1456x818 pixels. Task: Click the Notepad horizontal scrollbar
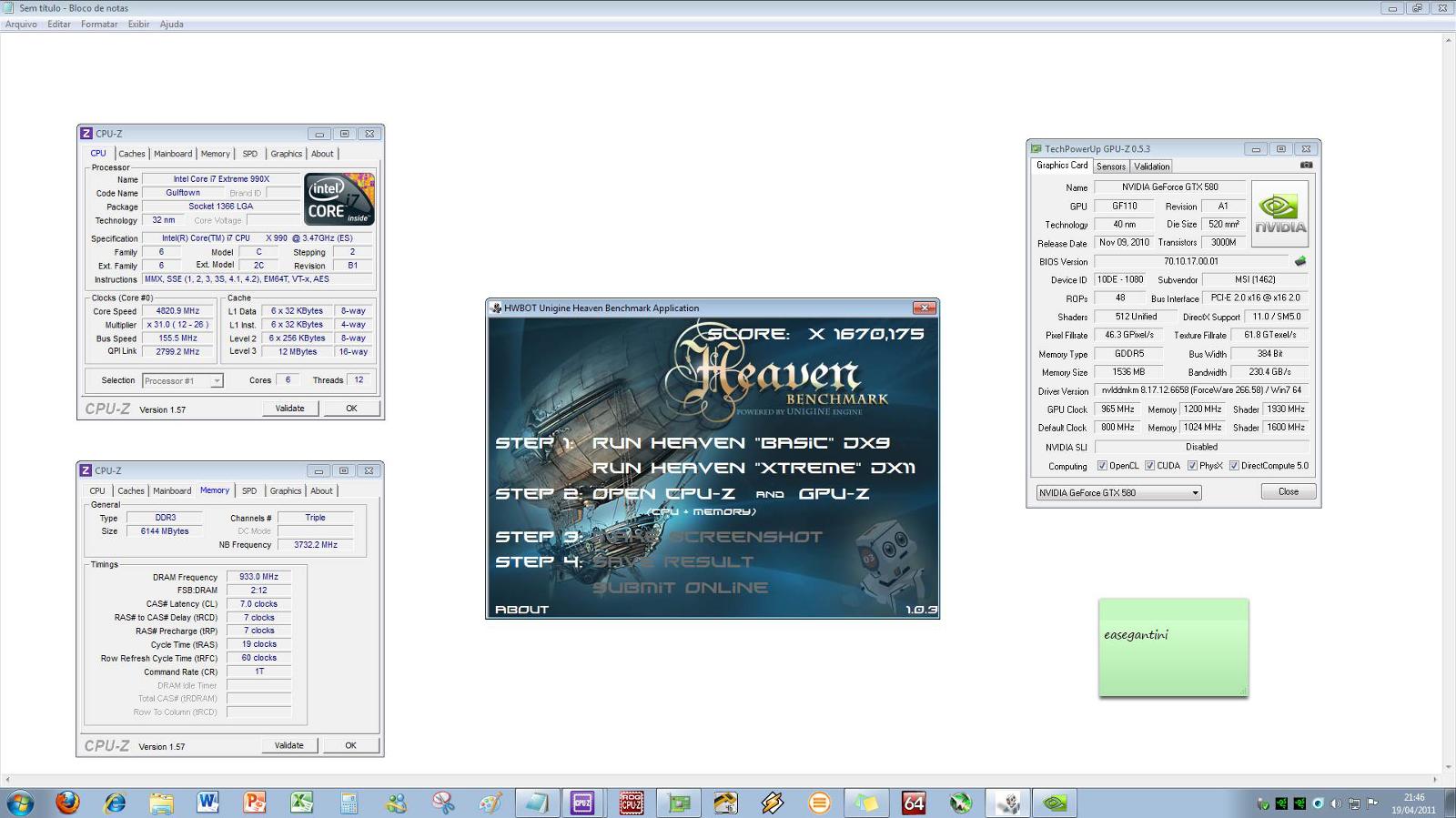(x=721, y=780)
